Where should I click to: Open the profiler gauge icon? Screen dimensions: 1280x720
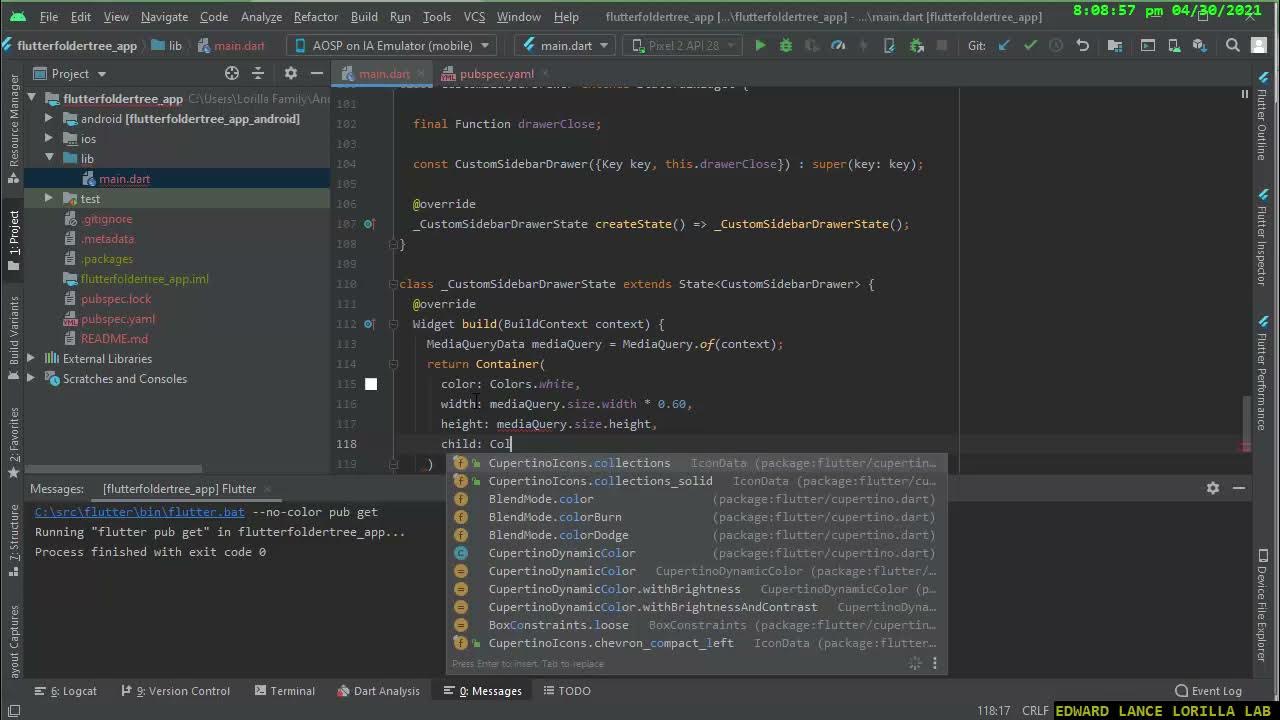click(x=838, y=46)
